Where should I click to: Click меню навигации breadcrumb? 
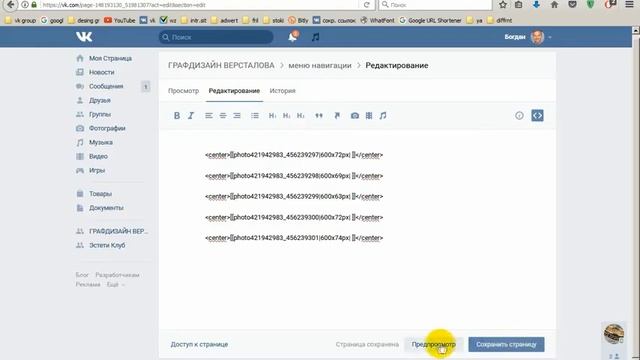tap(320, 65)
